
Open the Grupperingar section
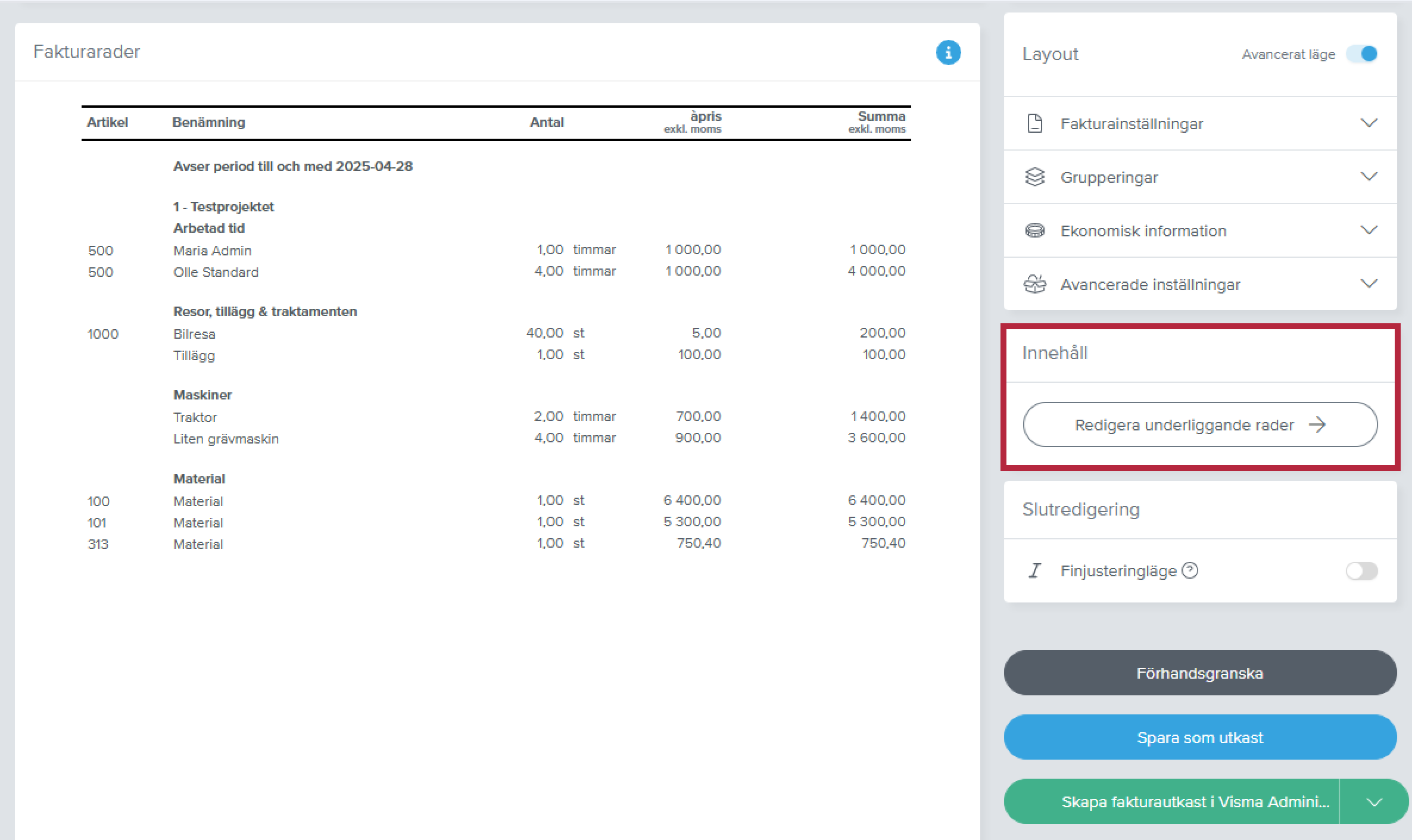1200,177
